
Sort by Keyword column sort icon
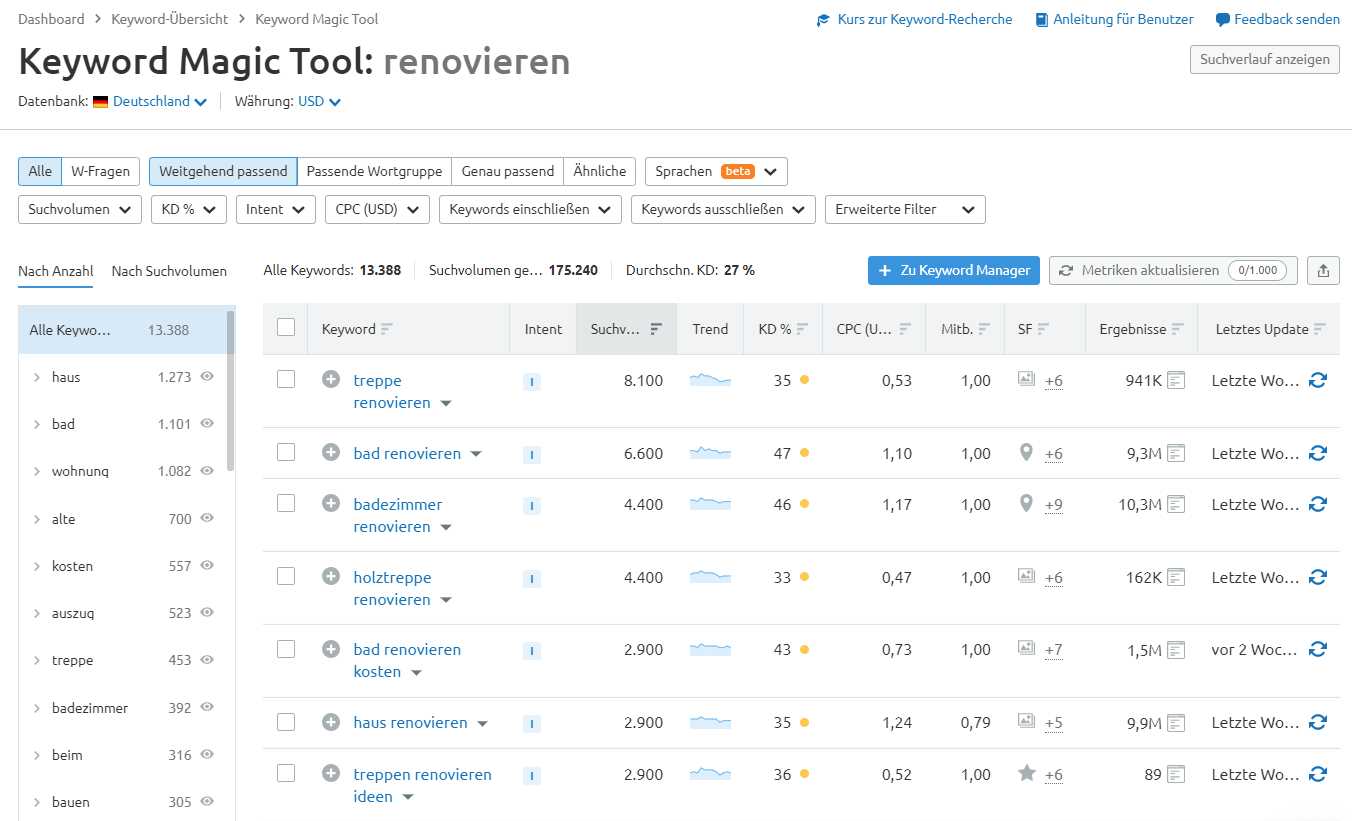387,329
